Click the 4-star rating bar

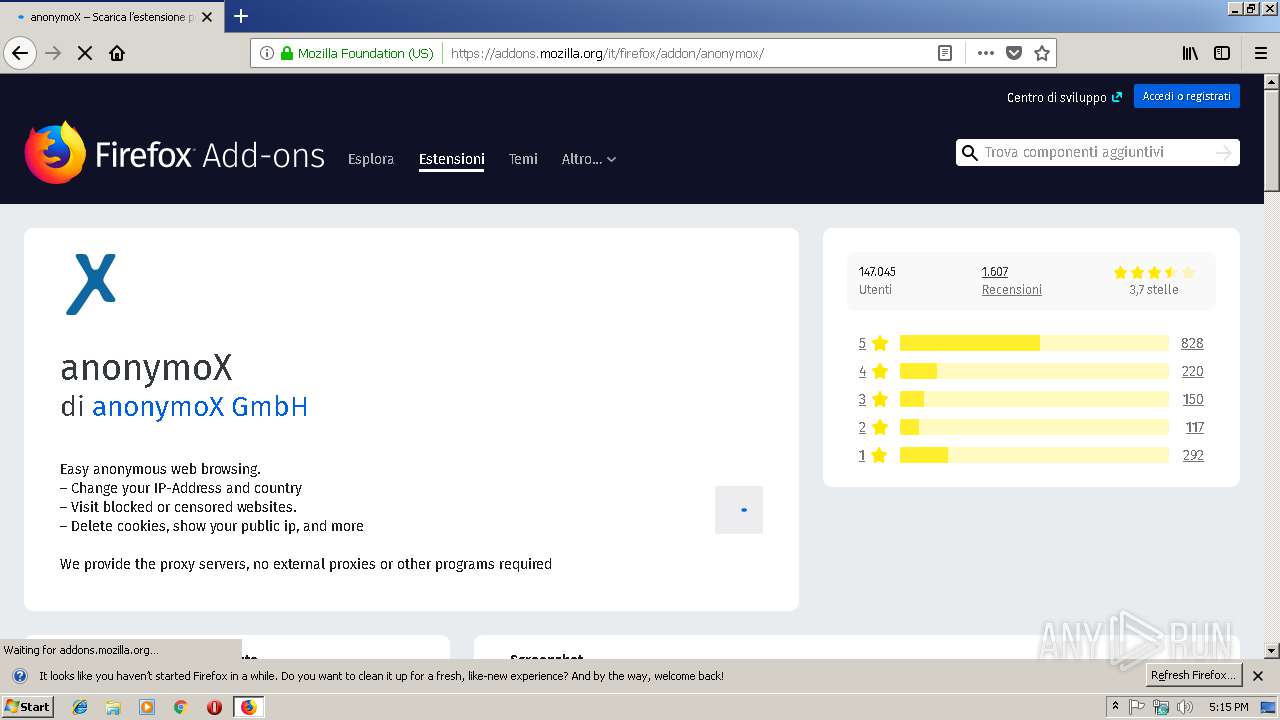(1034, 371)
